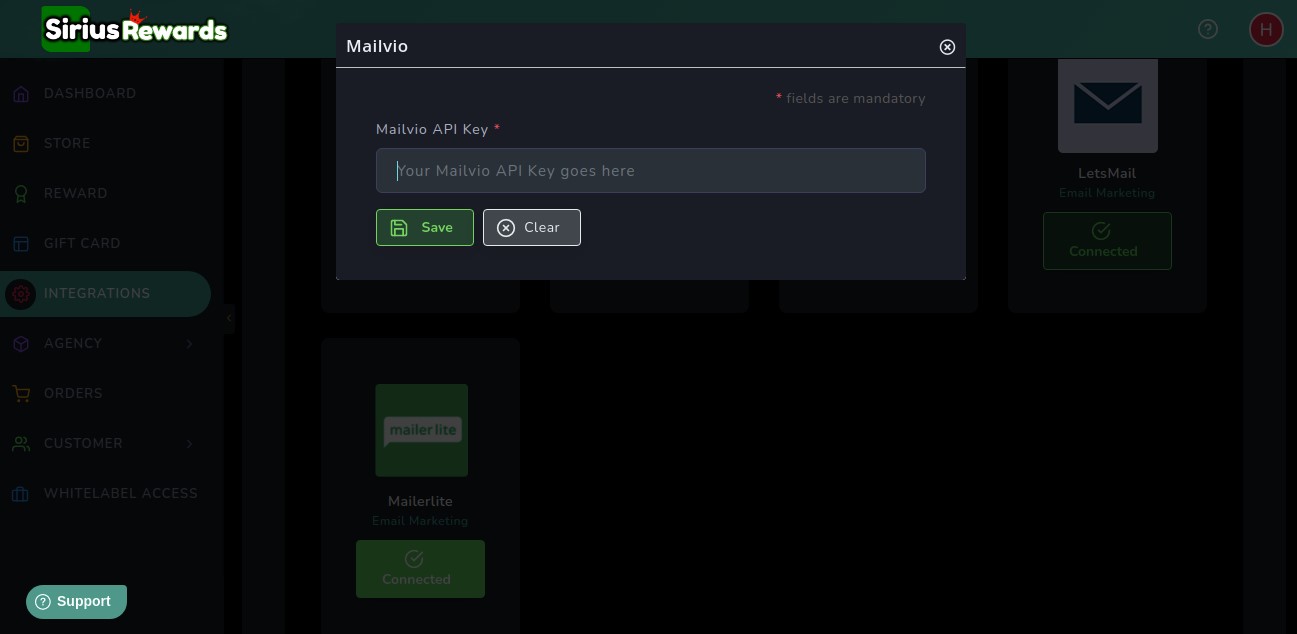
Task: Click the Store bag icon
Action: click(21, 144)
